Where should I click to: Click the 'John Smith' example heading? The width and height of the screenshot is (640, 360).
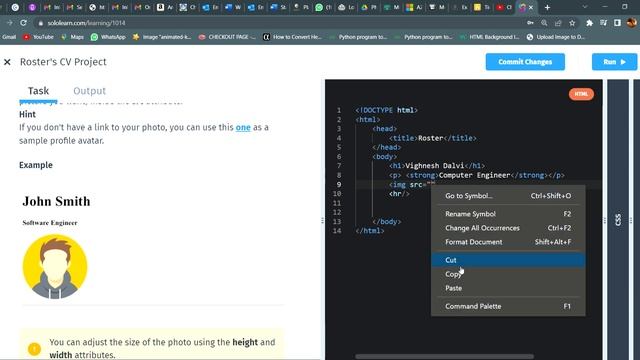tap(56, 201)
